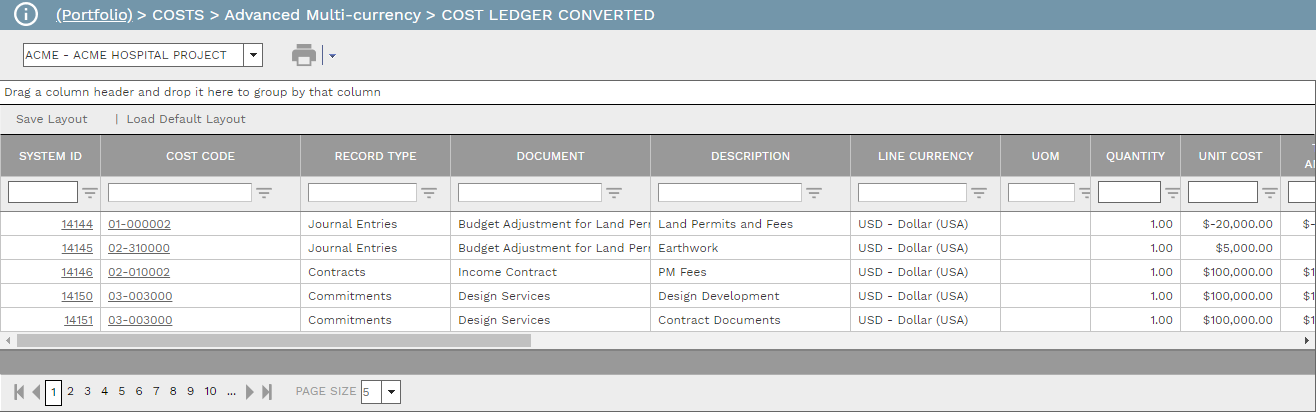1316x416 pixels.
Task: Open the page size dropdown
Action: coord(391,392)
